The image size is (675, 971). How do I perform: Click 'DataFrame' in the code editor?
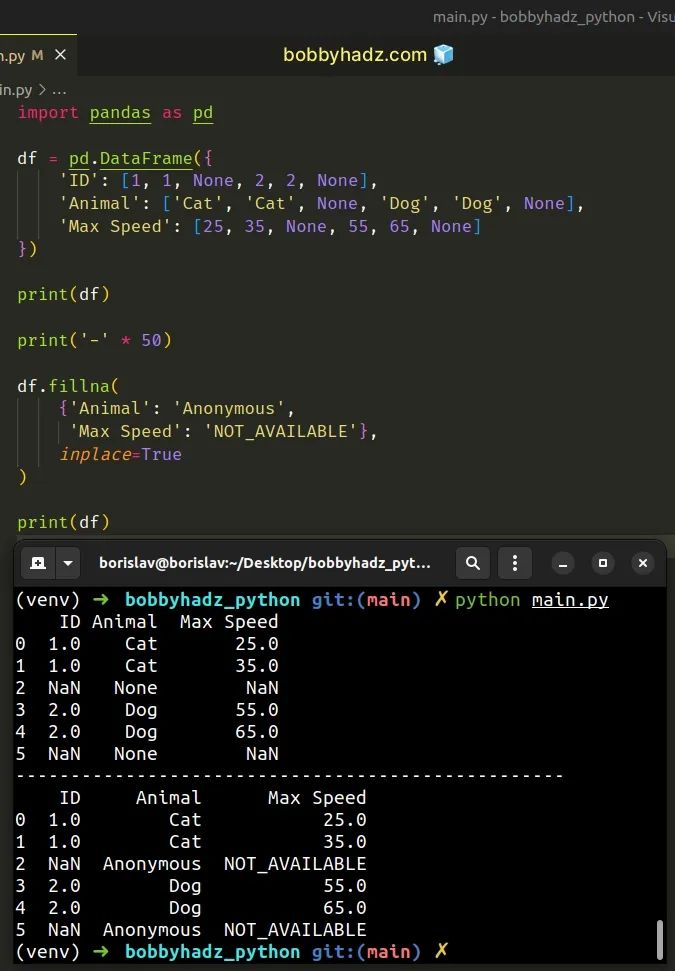(x=146, y=159)
